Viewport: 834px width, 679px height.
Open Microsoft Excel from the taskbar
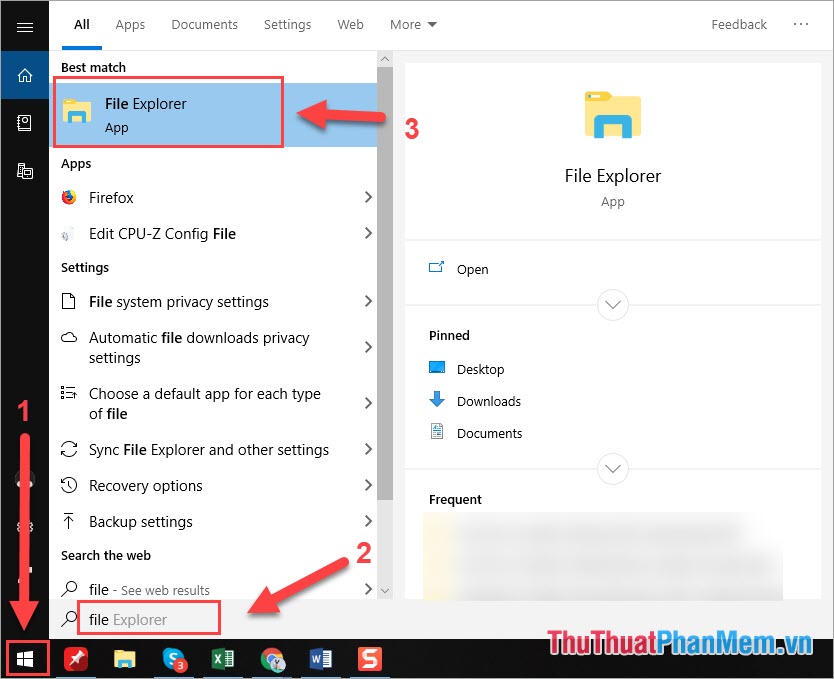click(222, 658)
